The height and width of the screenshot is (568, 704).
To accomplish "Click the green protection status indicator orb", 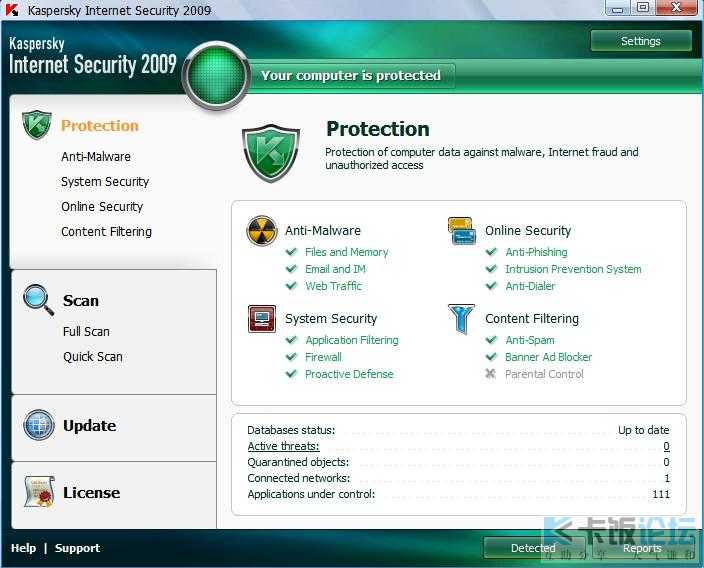I will 216,75.
